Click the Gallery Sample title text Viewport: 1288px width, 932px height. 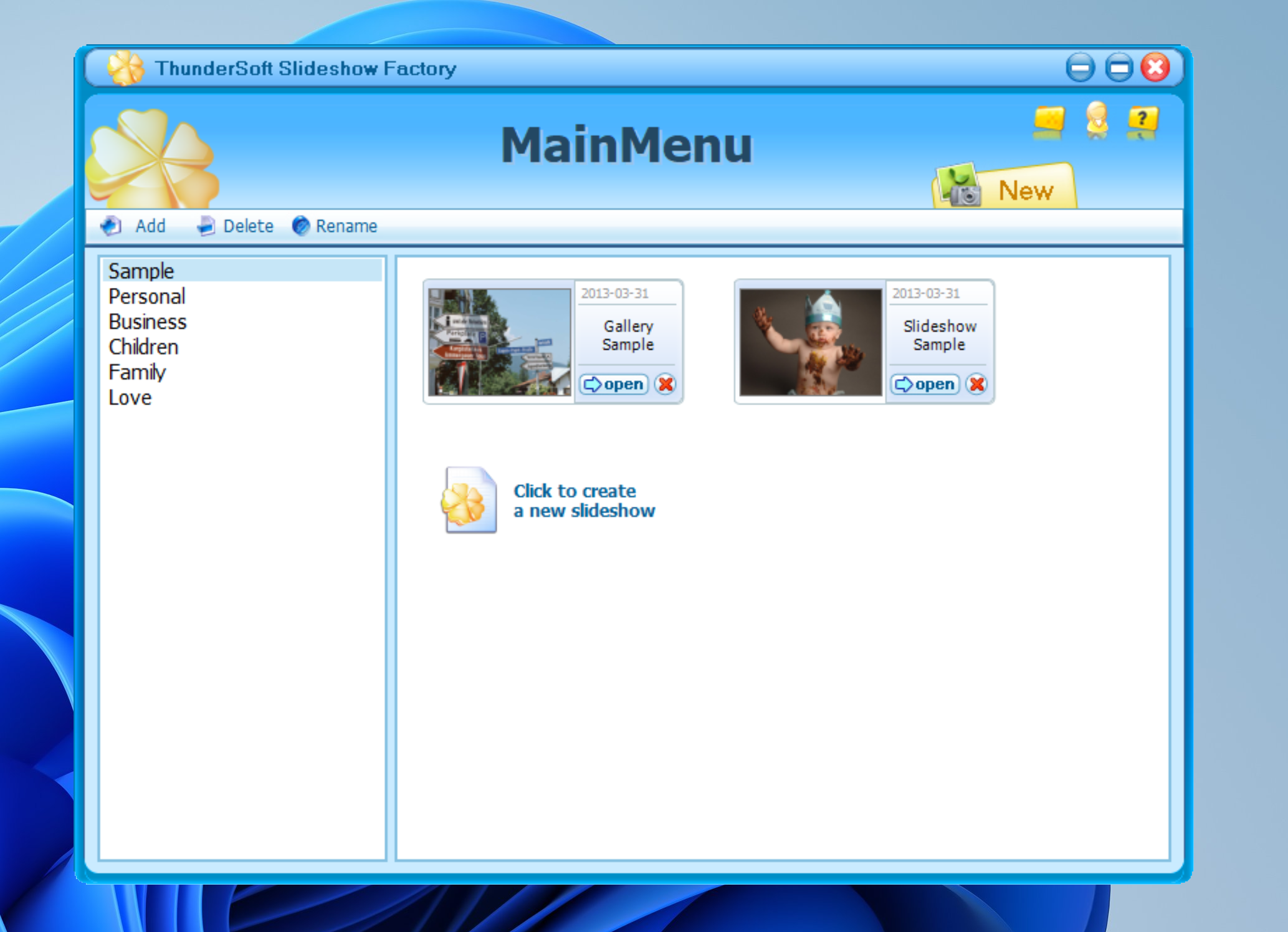point(627,335)
